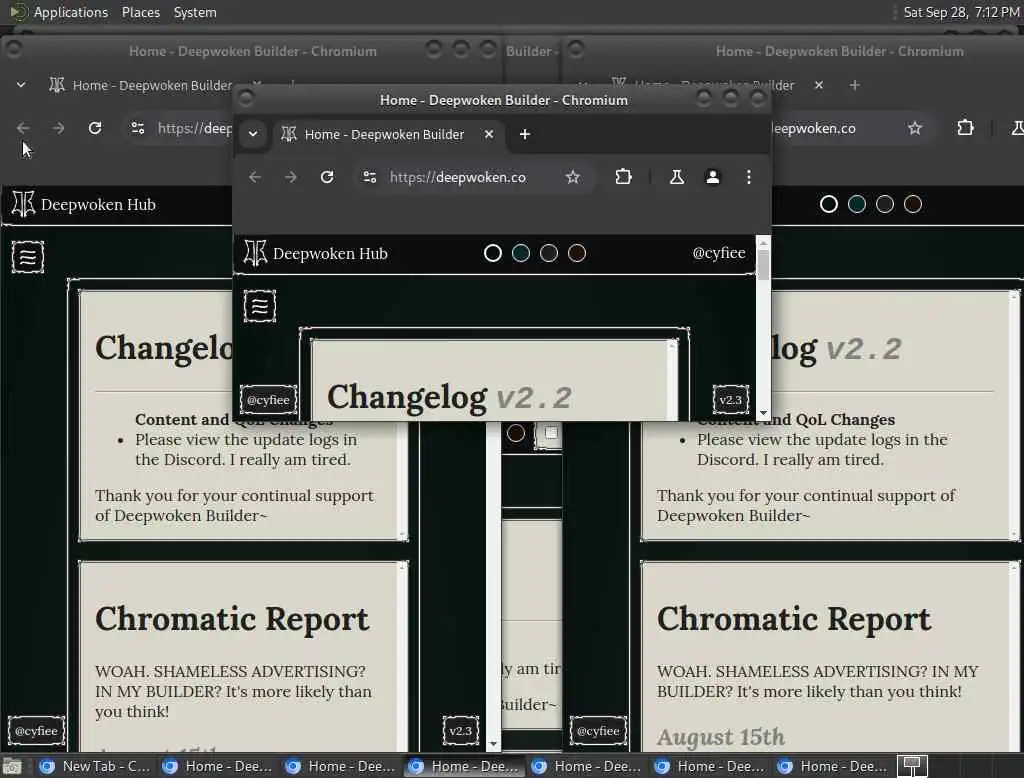Open a new tab in the front window
Image resolution: width=1024 pixels, height=778 pixels.
tap(524, 134)
